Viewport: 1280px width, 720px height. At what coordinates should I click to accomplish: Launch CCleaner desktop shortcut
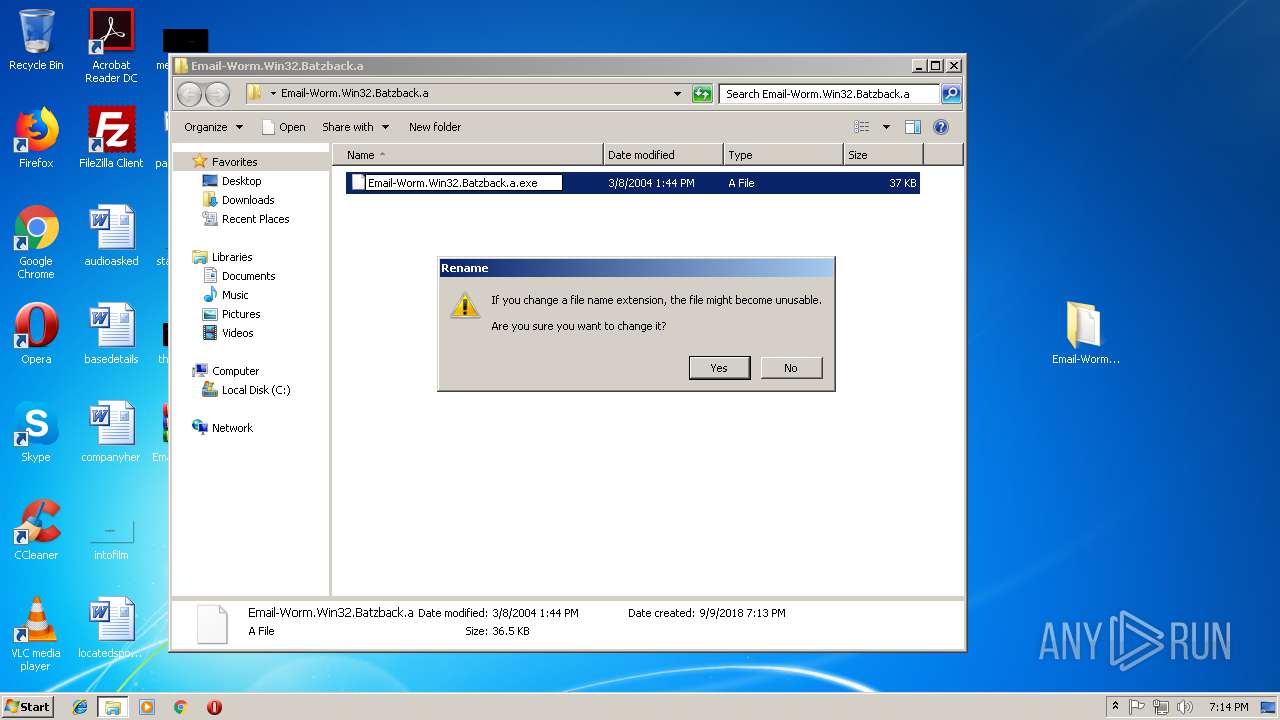coord(36,530)
